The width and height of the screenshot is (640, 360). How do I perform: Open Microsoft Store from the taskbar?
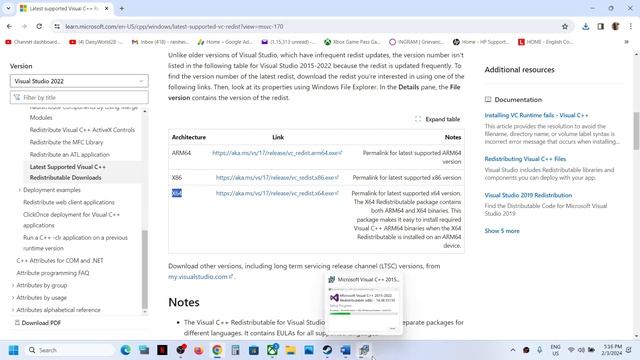[x=254, y=350]
